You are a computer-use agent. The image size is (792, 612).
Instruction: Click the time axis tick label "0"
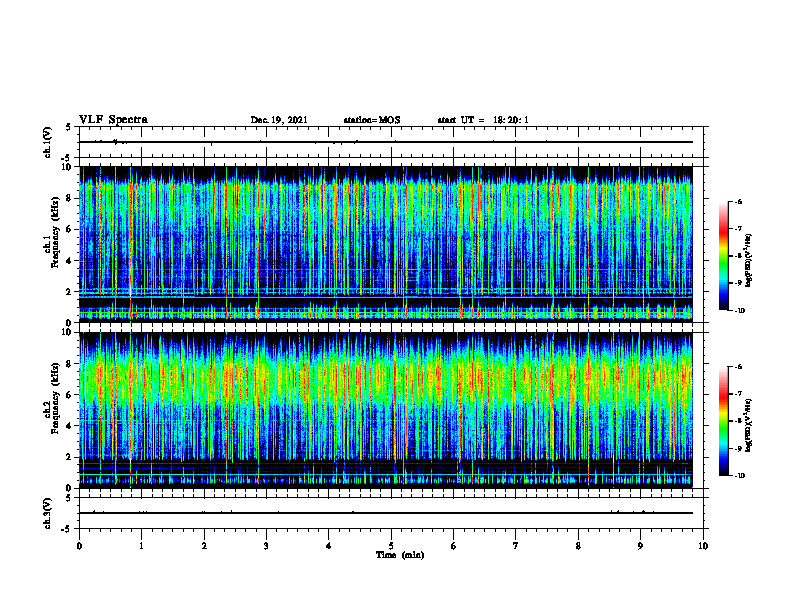(x=79, y=546)
